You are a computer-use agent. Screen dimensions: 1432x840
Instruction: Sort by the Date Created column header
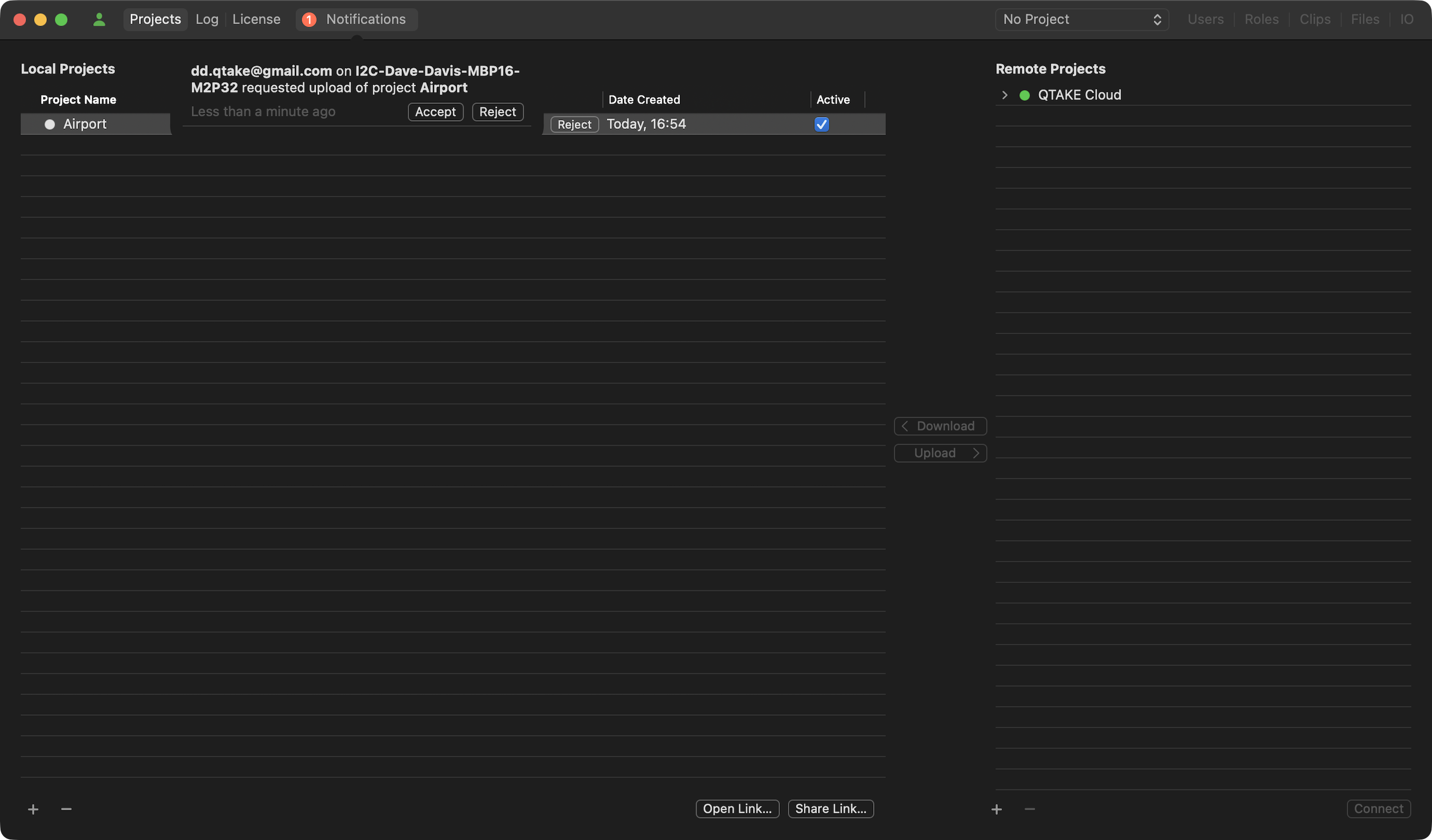(x=644, y=99)
